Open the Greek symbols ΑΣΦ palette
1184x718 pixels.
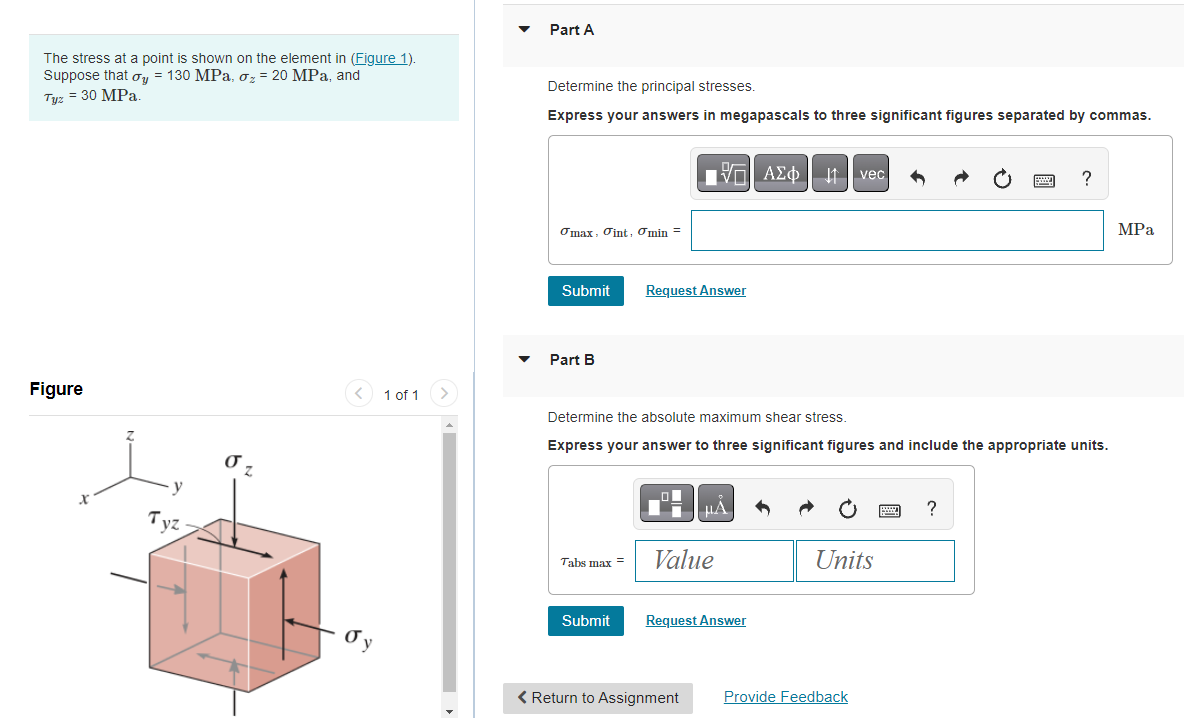point(781,172)
